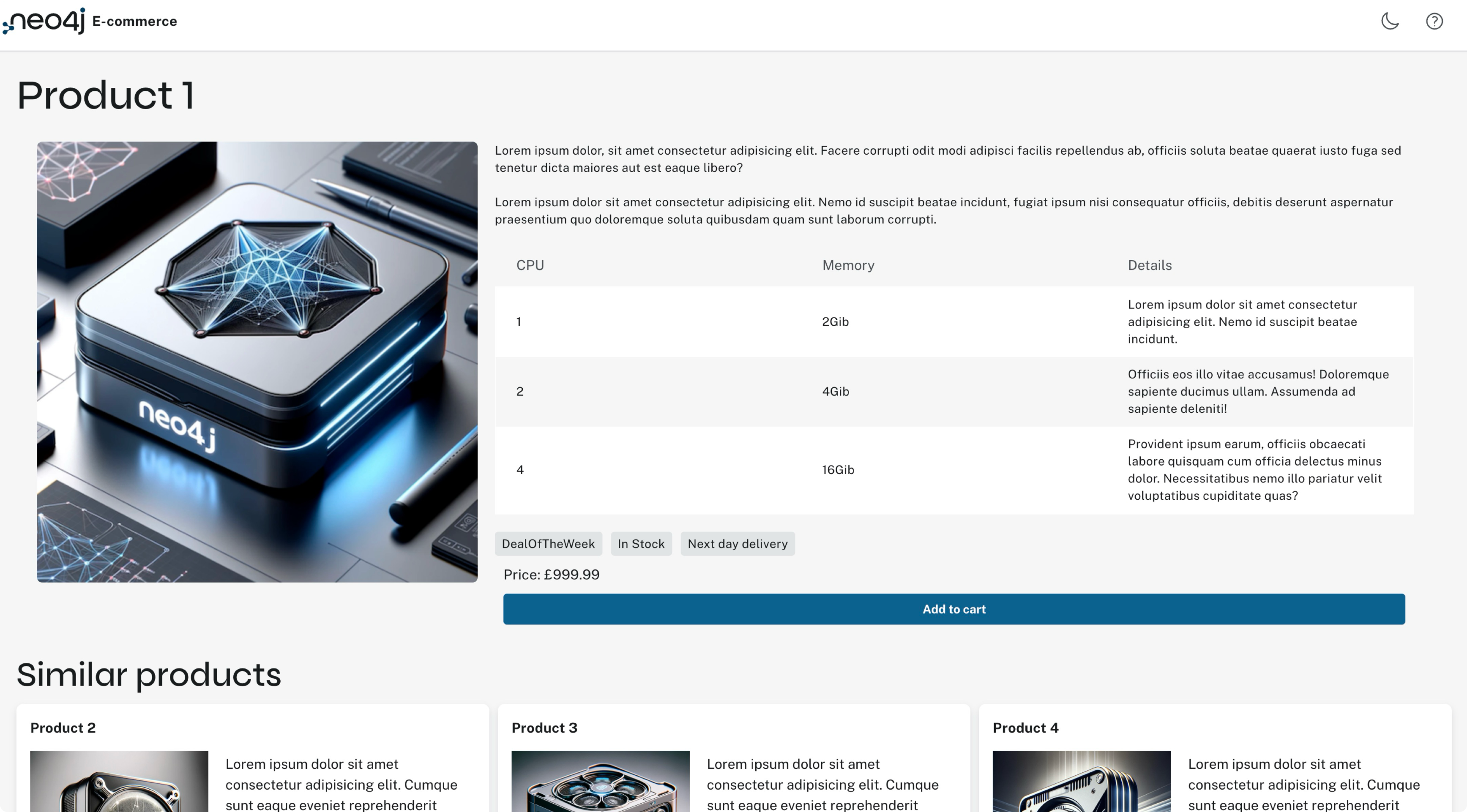Open the Product 1 main image
1467x812 pixels.
click(257, 362)
